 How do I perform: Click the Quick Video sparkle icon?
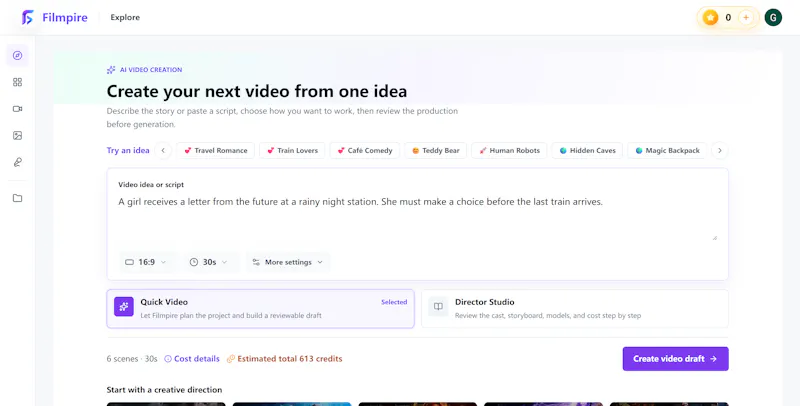coord(123,307)
